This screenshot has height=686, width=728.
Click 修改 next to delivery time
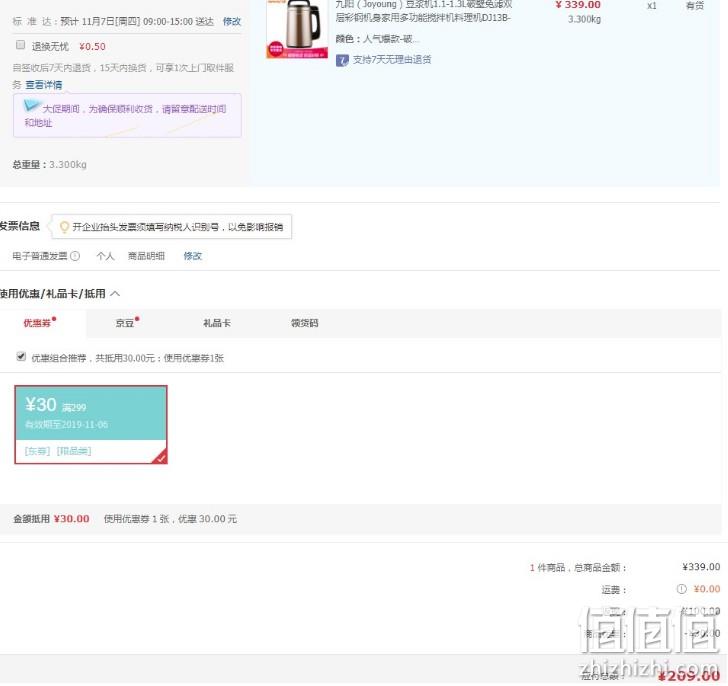pyautogui.click(x=232, y=21)
